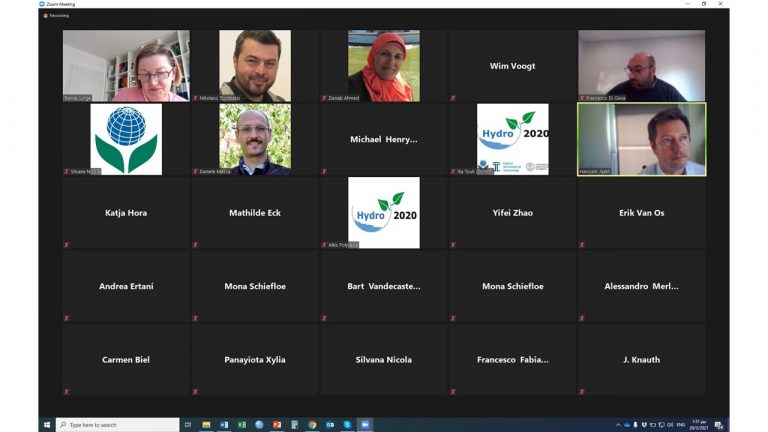Open Word from the taskbar

pos(224,425)
